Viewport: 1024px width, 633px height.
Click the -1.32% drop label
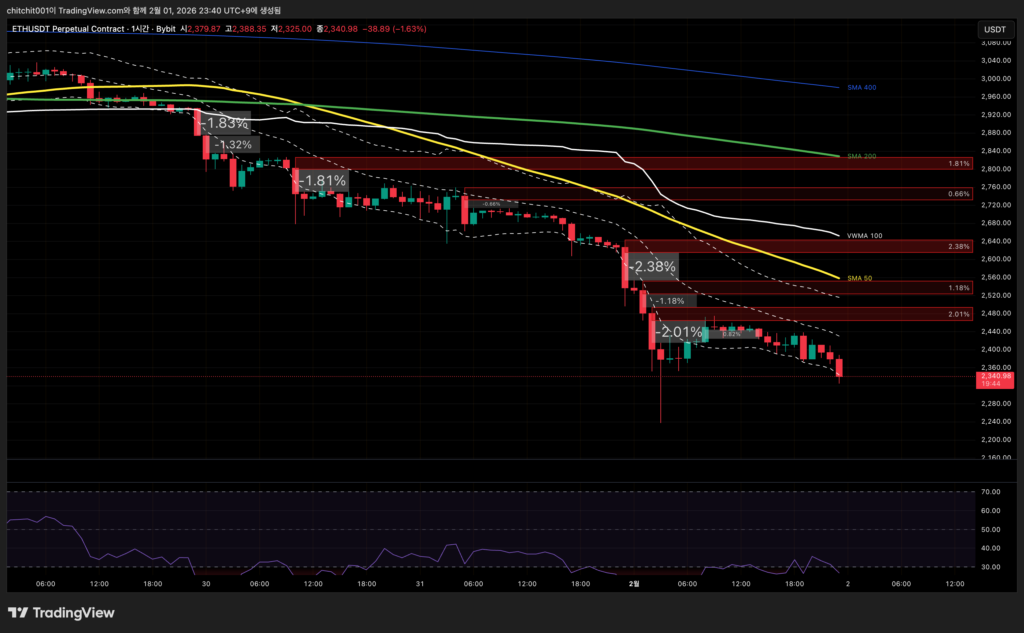pos(236,145)
